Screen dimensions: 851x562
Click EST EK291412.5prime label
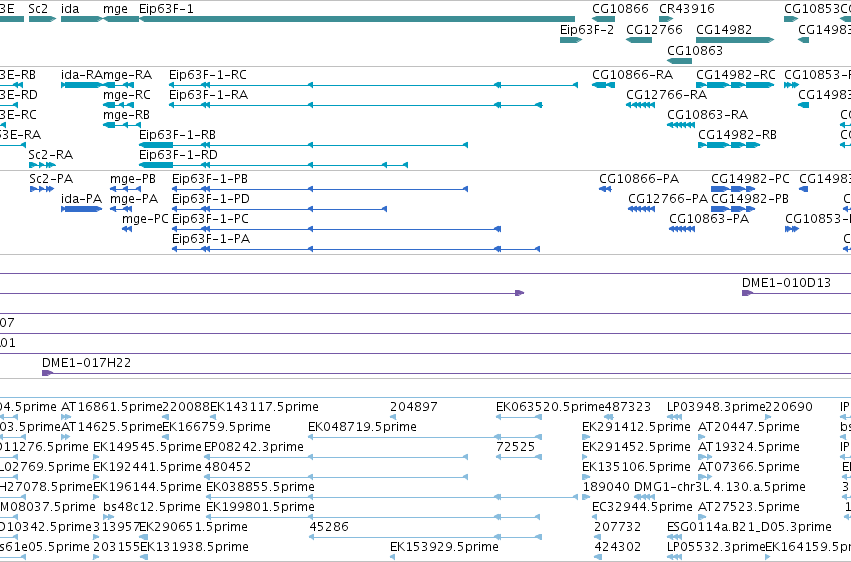(636, 427)
